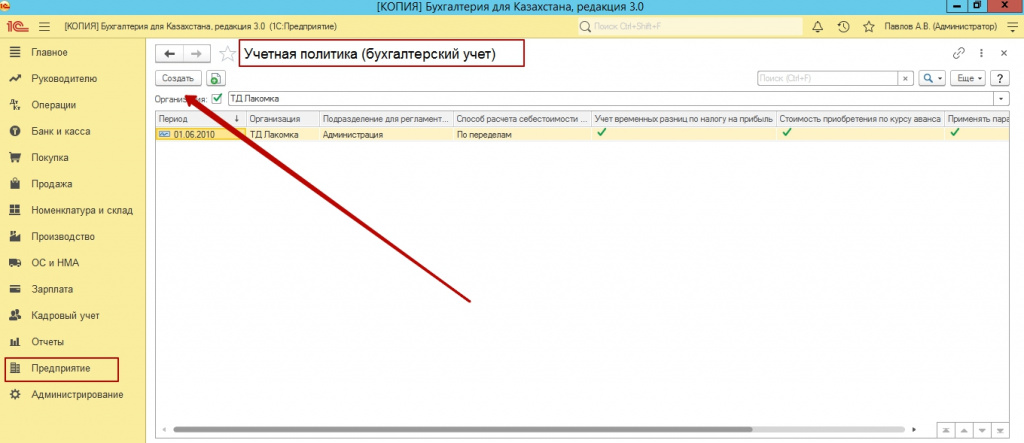Select the По переделам cell
This screenshot has width=1024, height=443.
pos(522,134)
